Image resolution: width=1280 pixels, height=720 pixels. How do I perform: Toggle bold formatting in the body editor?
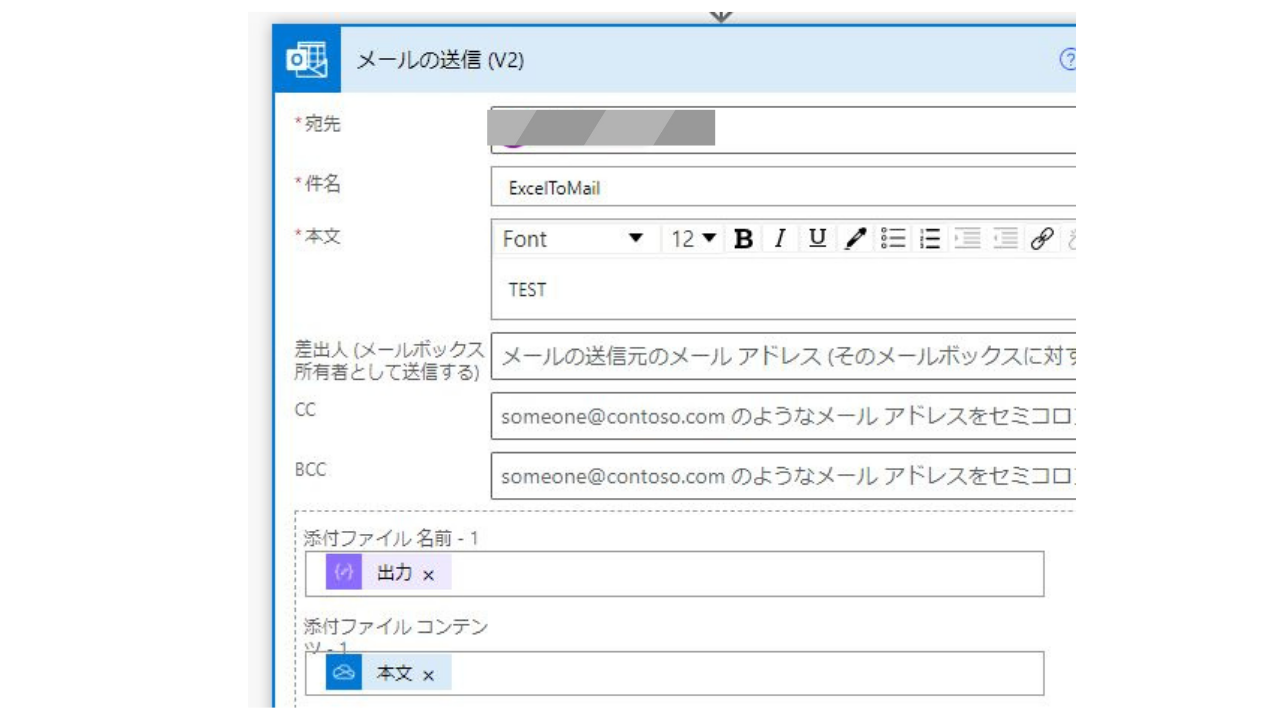[743, 239]
